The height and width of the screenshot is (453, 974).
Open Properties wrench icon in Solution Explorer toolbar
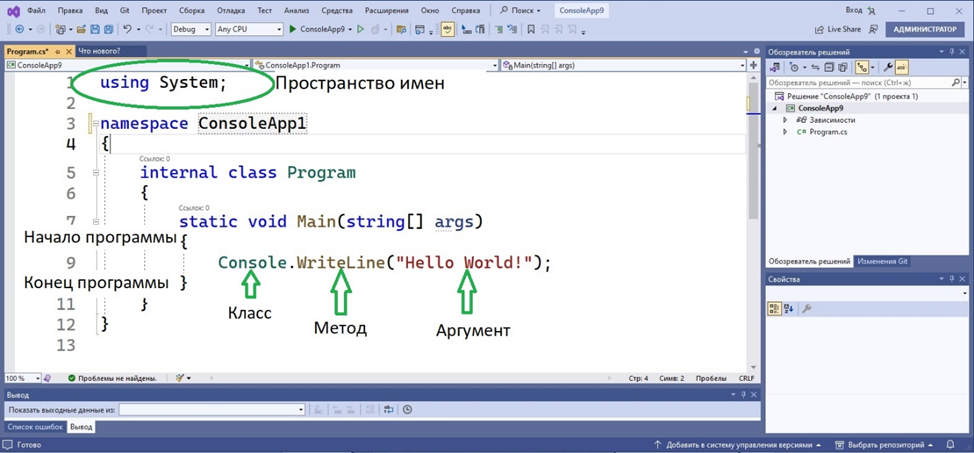tap(887, 67)
